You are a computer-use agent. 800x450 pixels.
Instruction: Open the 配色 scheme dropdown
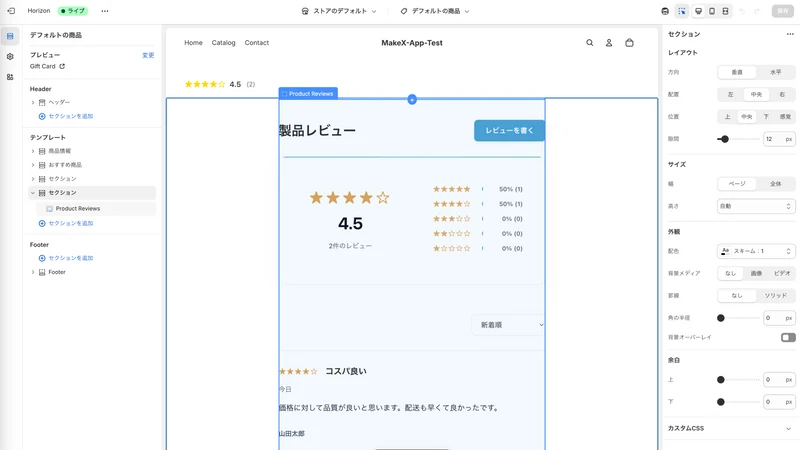(756, 251)
